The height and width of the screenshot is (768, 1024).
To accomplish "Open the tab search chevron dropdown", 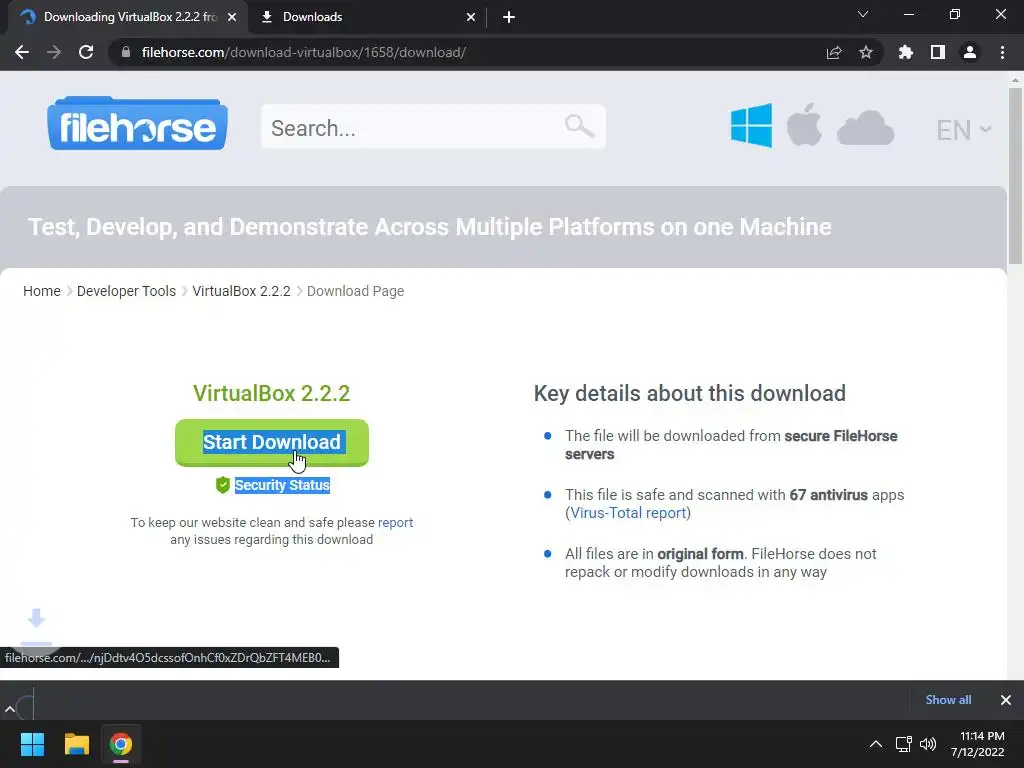I will [863, 14].
